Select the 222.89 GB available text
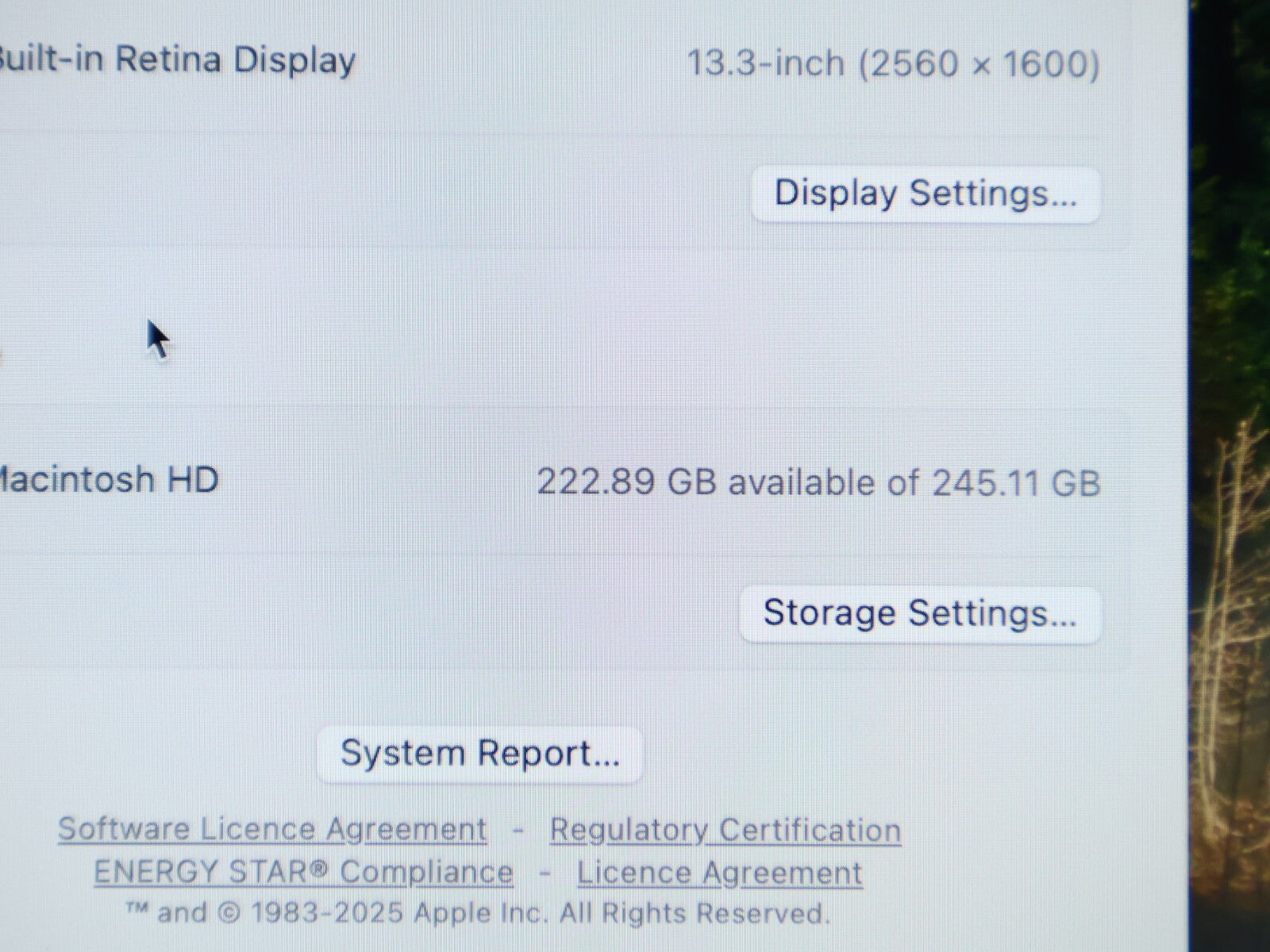The width and height of the screenshot is (1270, 952). pos(706,482)
